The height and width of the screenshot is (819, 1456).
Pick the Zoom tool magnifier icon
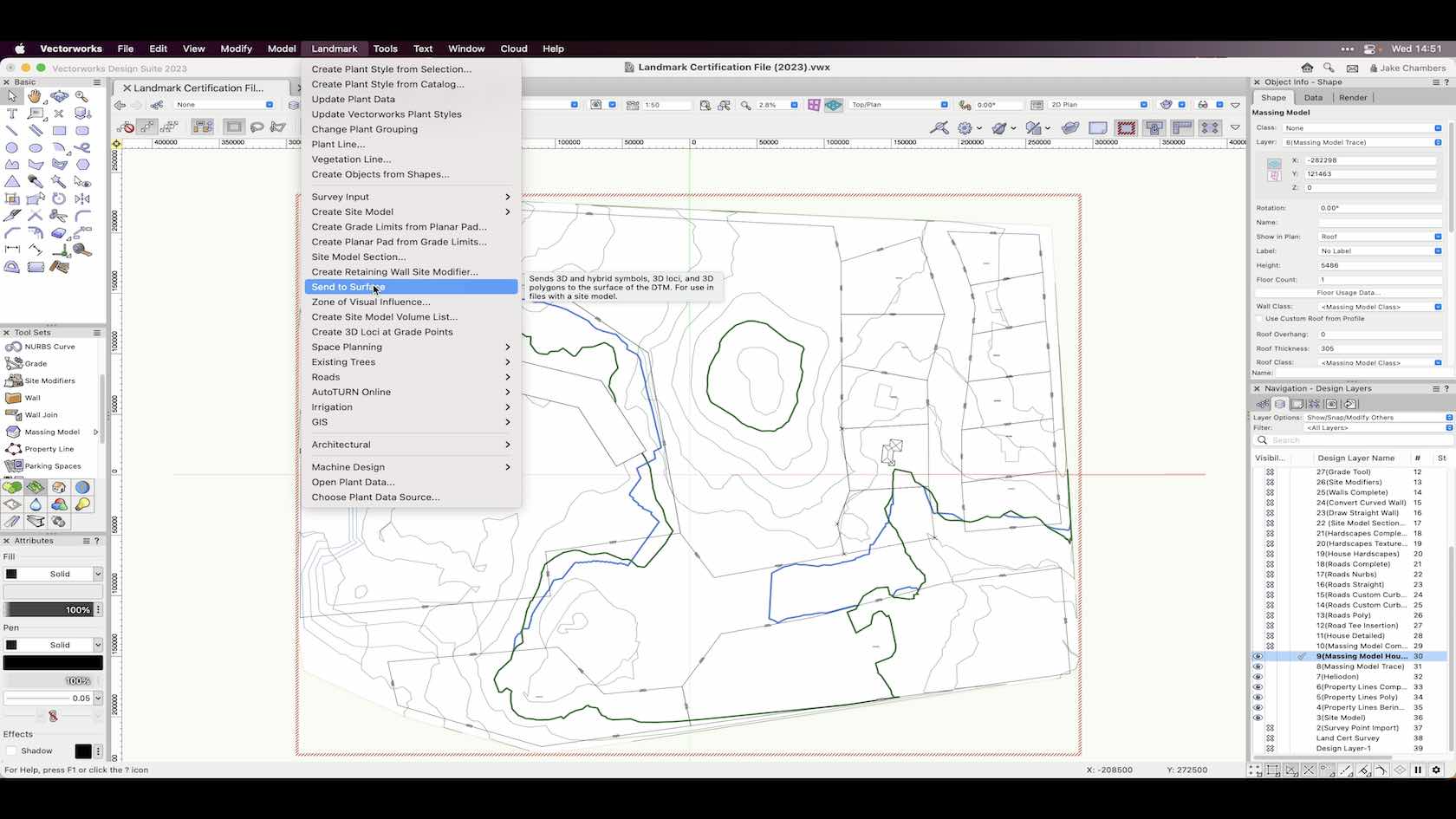(81, 97)
